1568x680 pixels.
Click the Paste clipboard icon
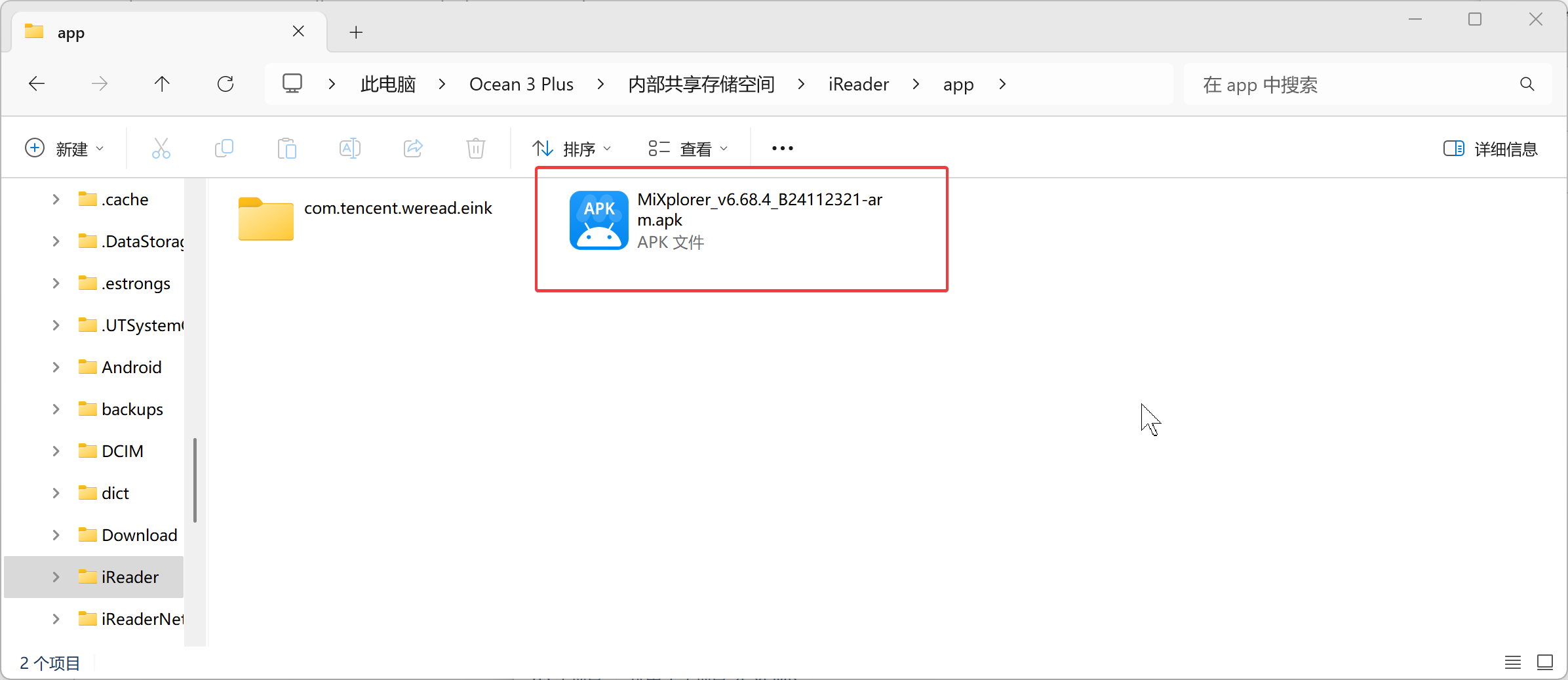[x=287, y=148]
